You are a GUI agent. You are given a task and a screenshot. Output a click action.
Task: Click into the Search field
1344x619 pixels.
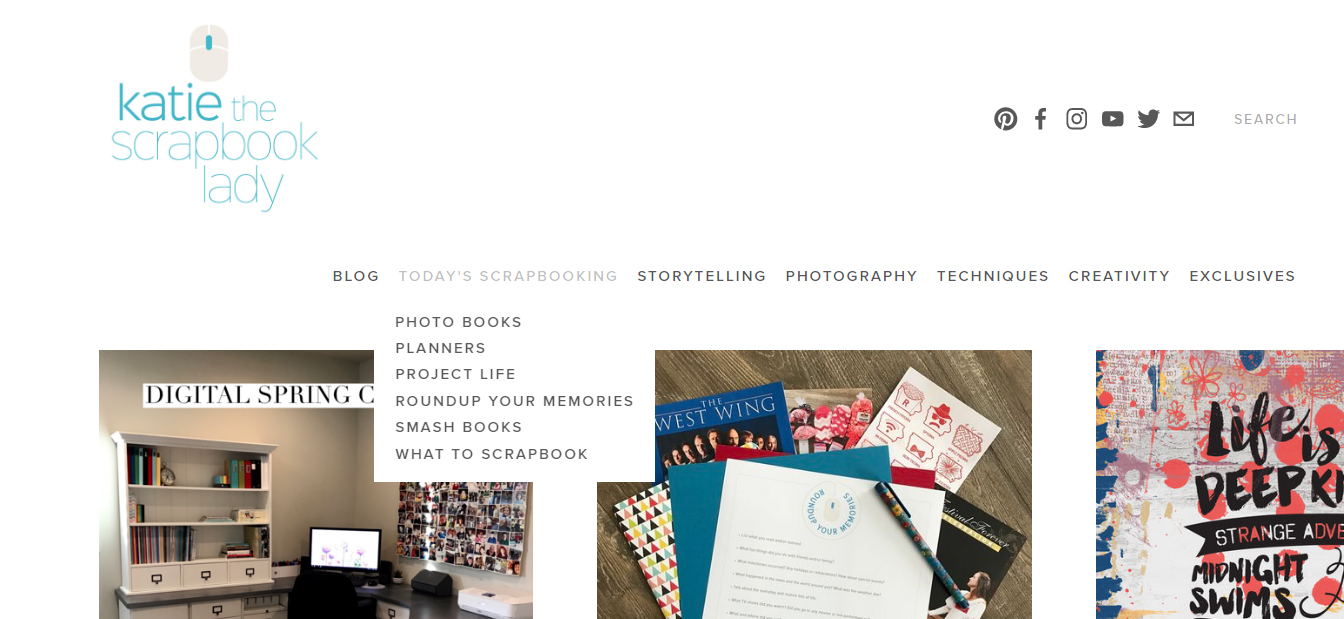1265,119
